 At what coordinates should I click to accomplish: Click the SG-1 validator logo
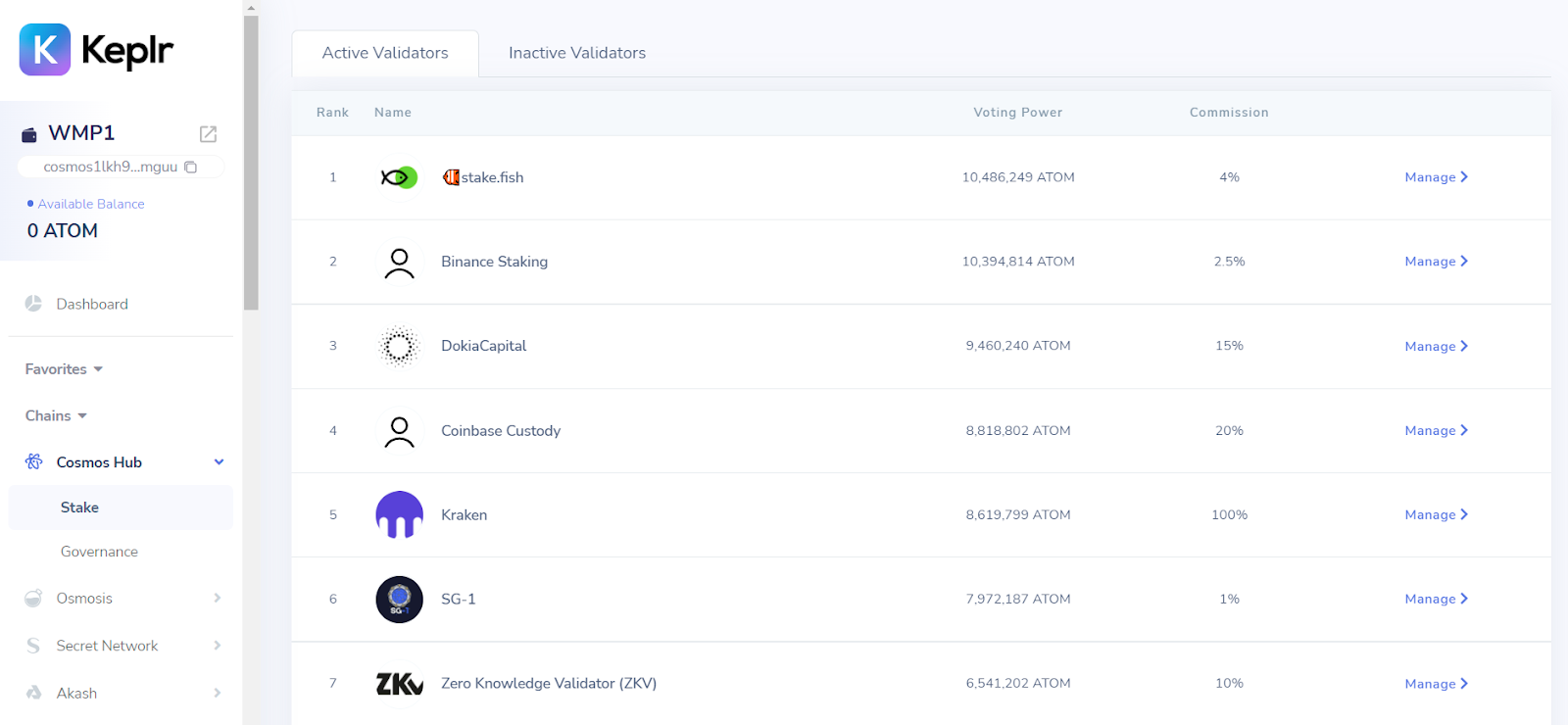pyautogui.click(x=399, y=599)
